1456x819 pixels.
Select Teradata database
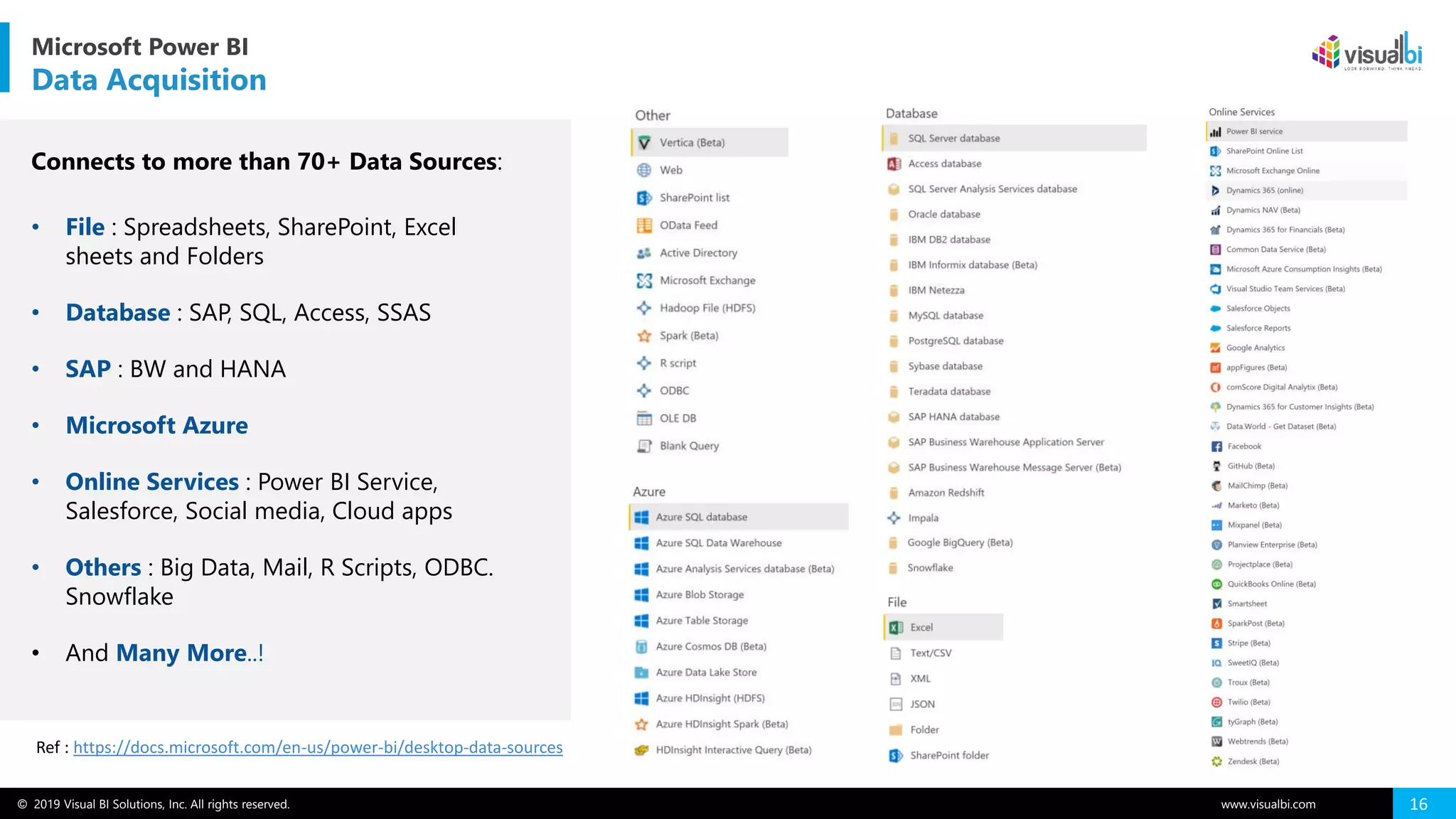tap(940, 392)
